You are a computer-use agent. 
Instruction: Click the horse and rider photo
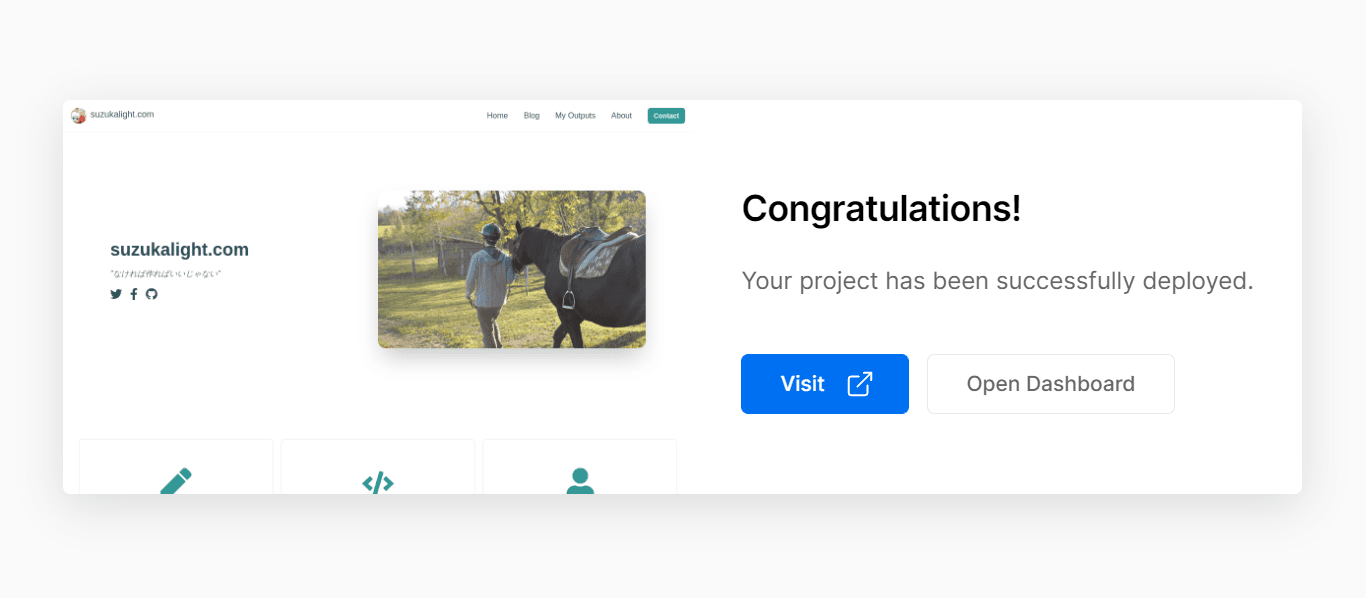(511, 269)
